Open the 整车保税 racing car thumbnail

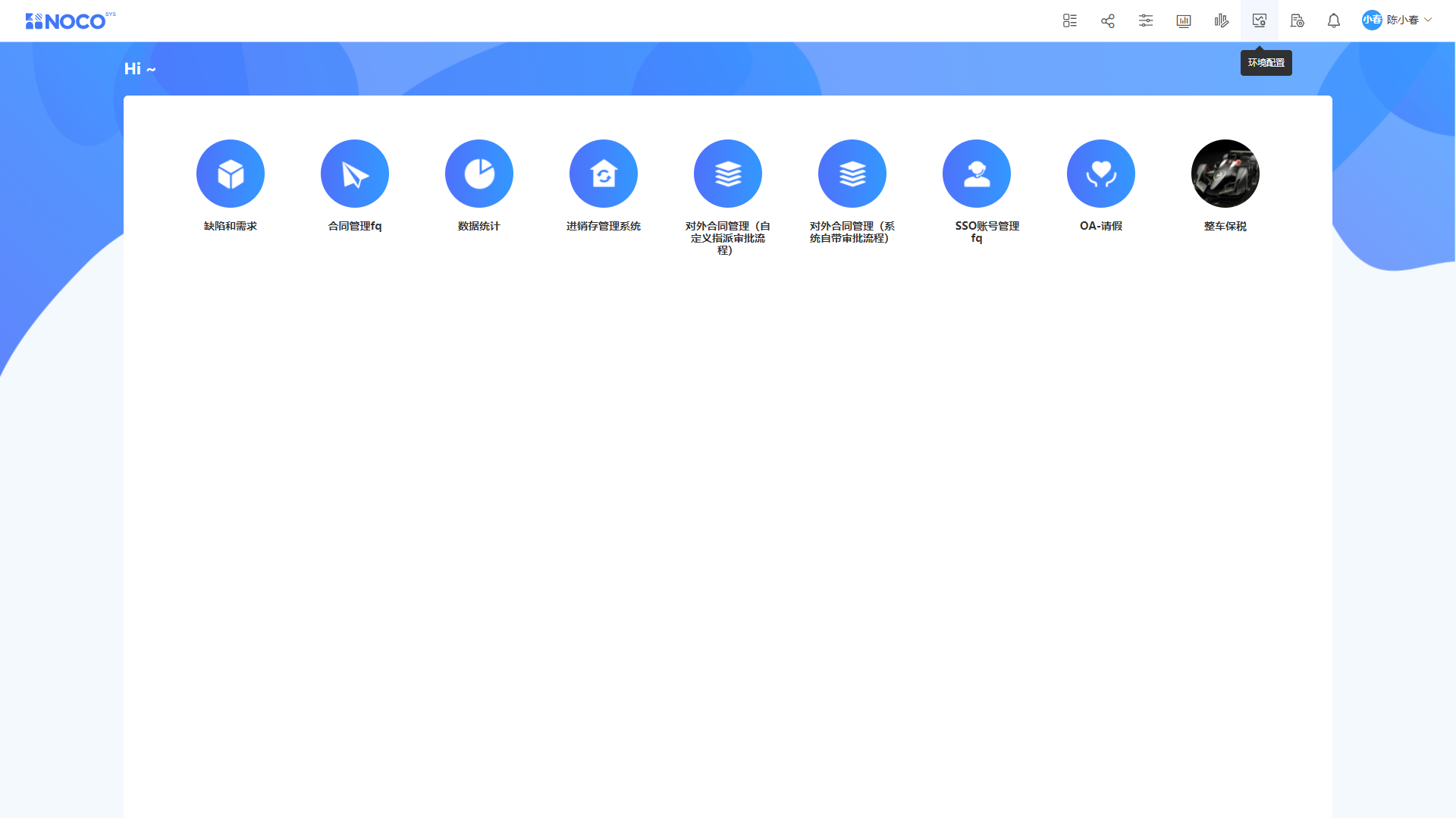point(1225,174)
